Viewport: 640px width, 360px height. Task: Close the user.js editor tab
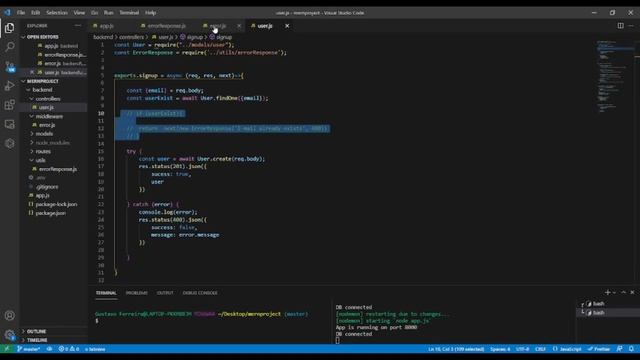tap(287, 26)
